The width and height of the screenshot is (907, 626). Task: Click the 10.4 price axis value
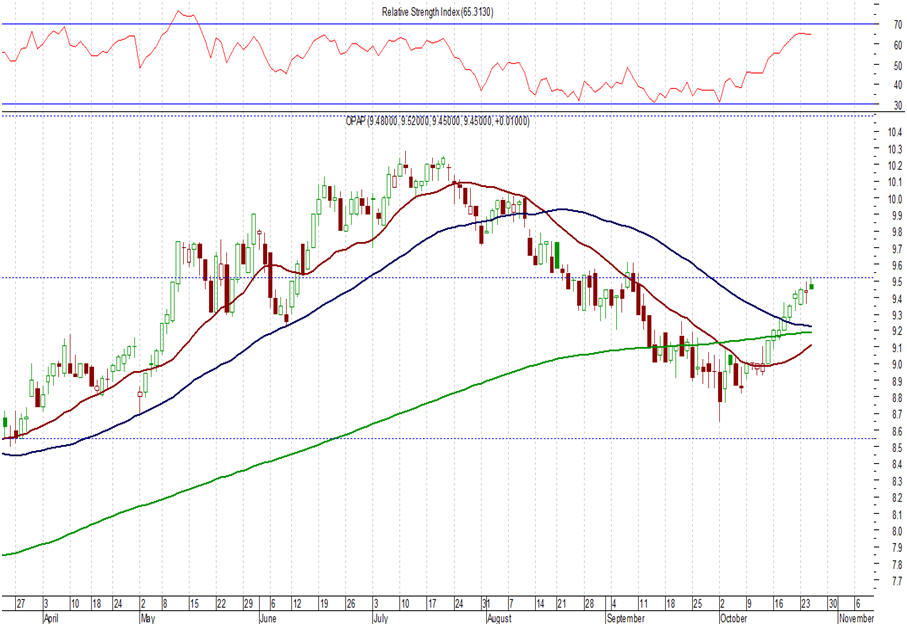coord(895,132)
